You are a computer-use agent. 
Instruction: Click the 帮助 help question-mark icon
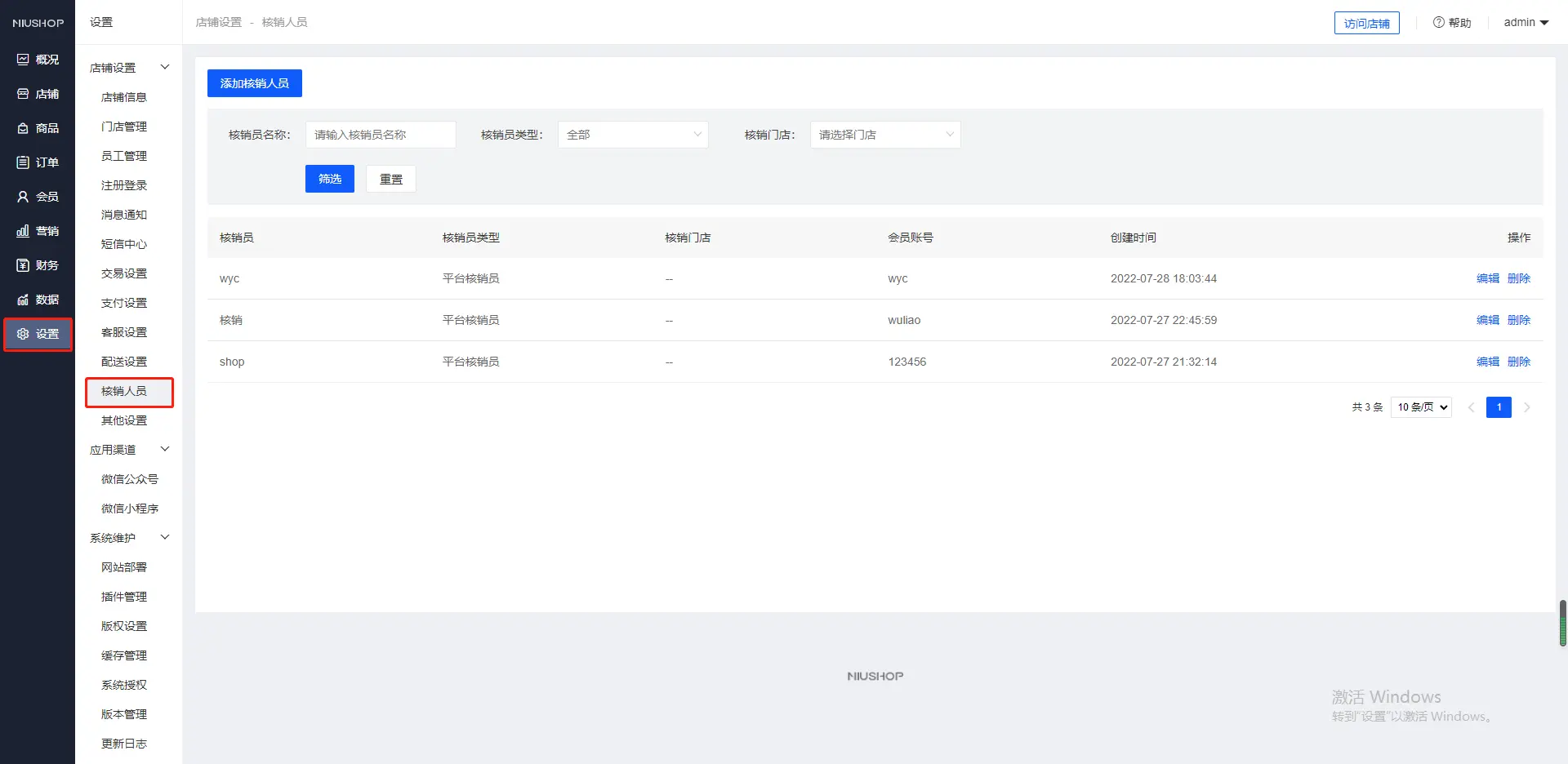[1438, 23]
